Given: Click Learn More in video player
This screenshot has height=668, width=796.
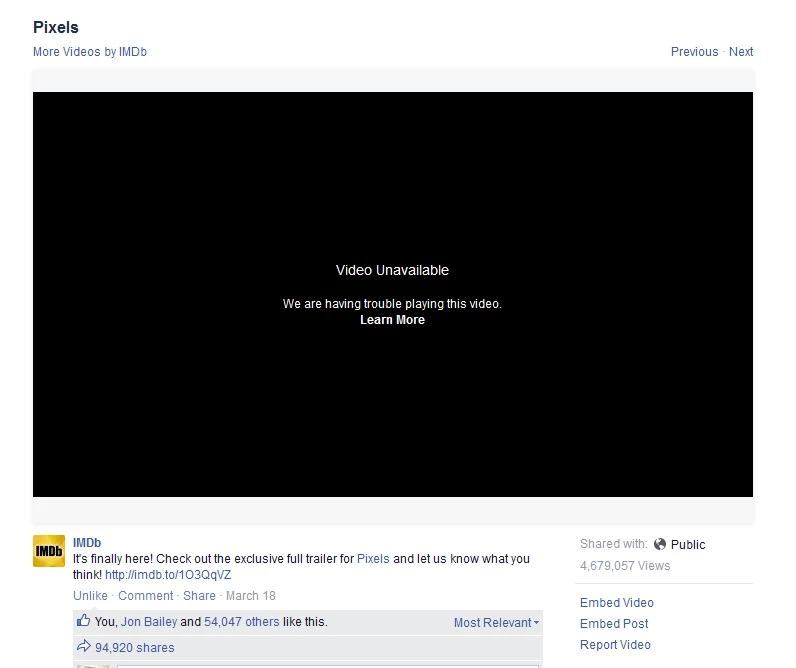Looking at the screenshot, I should coord(392,320).
